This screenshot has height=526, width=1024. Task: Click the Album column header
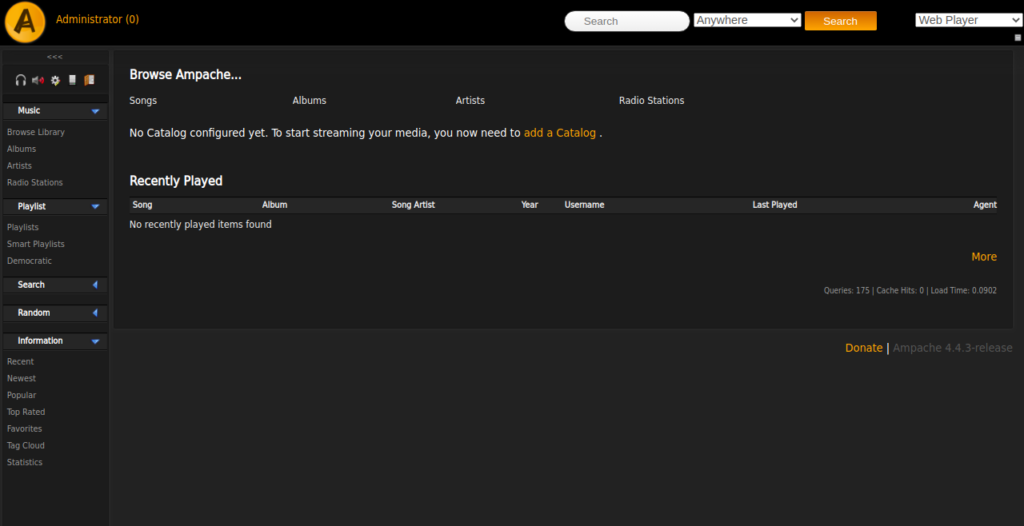point(275,205)
